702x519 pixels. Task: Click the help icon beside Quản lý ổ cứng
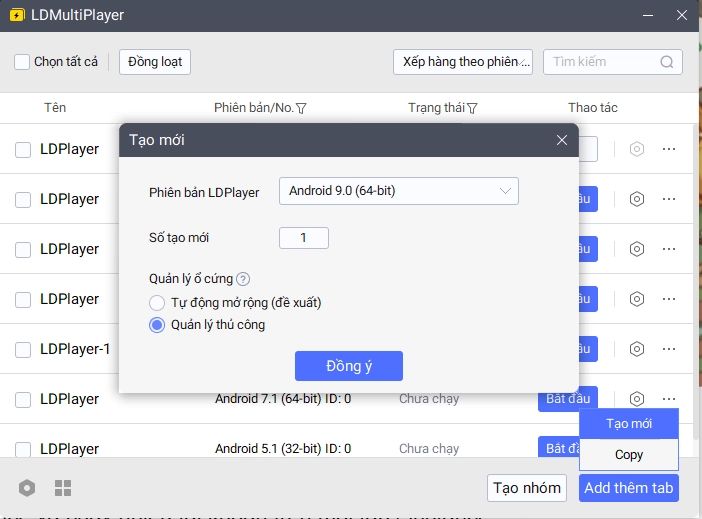tap(243, 279)
